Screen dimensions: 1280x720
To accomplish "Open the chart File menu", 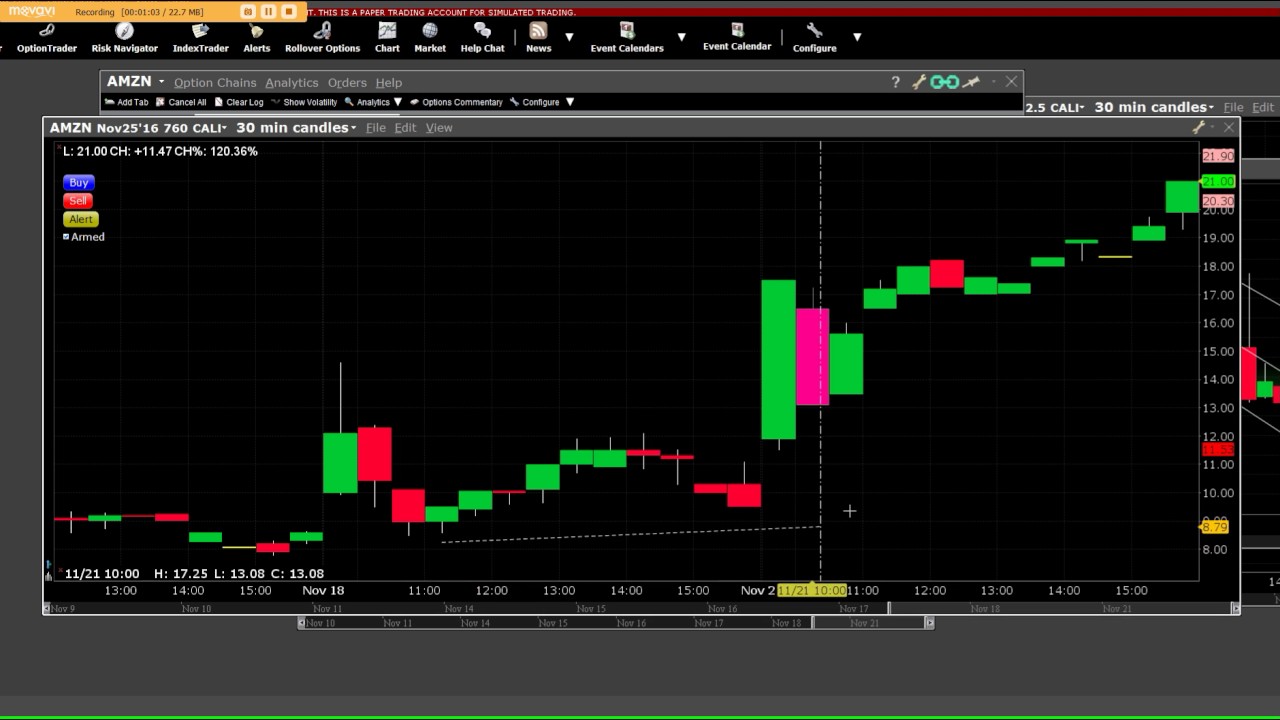I will tap(375, 128).
